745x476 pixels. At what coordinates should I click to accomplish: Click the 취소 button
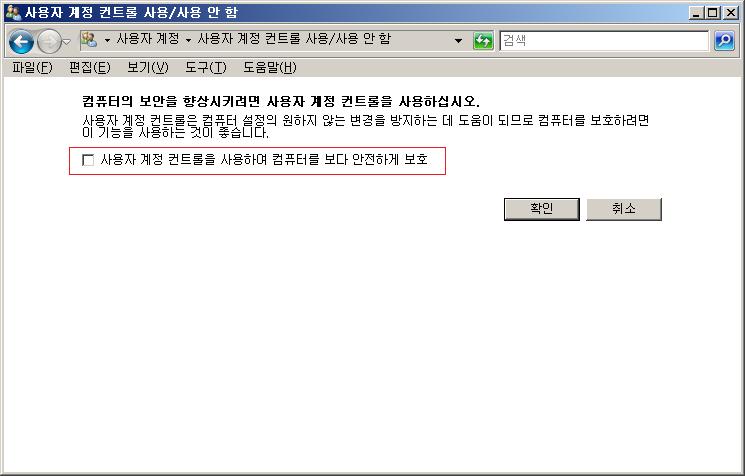coord(624,209)
